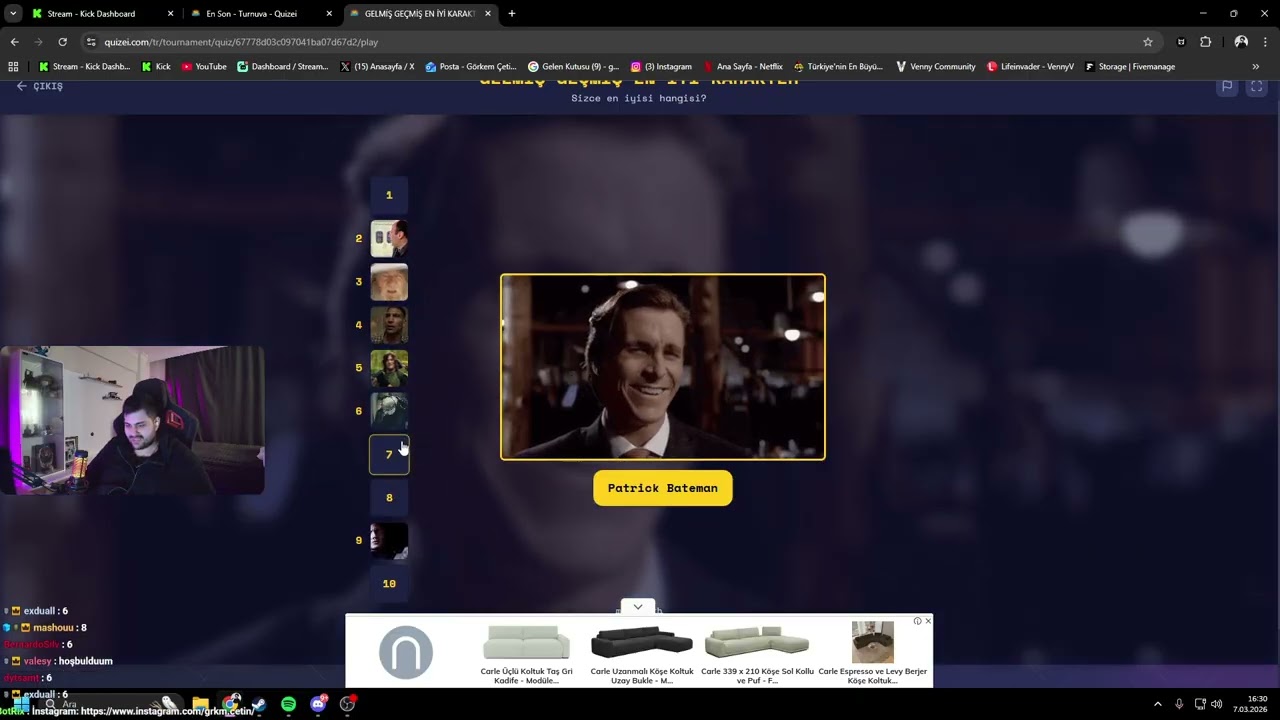
Task: Place the character in rank slot 7
Action: click(389, 455)
